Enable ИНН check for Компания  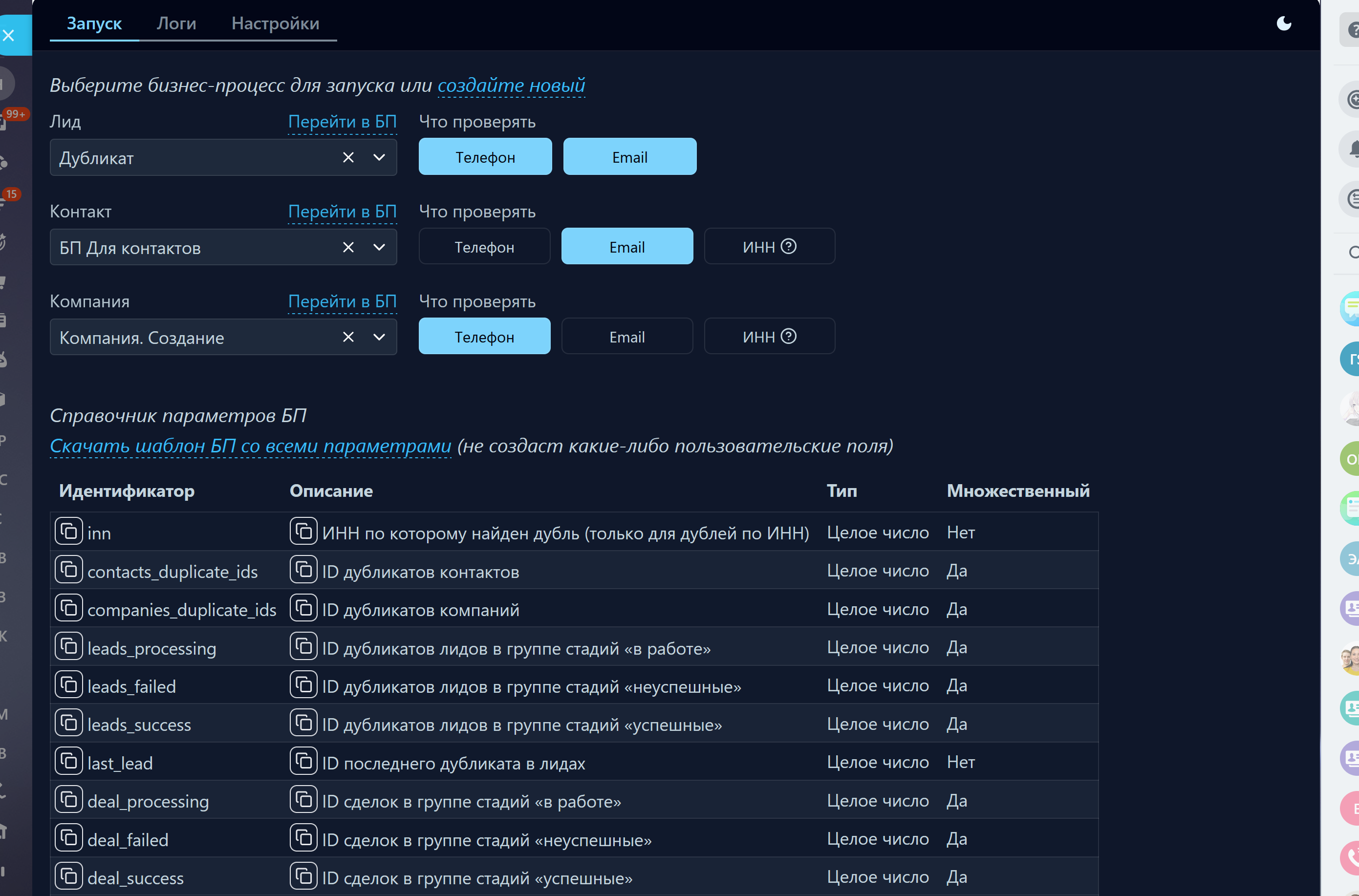(758, 337)
